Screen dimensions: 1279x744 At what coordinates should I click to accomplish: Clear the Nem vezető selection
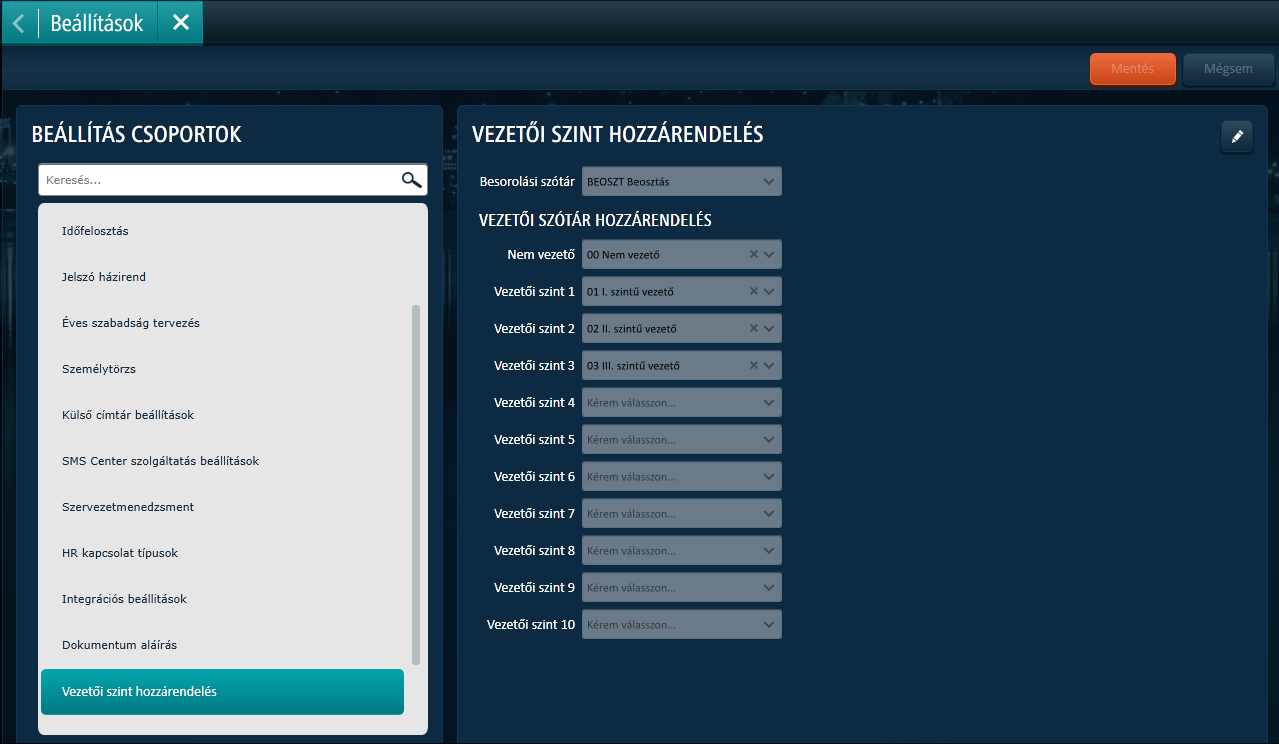pyautogui.click(x=754, y=254)
